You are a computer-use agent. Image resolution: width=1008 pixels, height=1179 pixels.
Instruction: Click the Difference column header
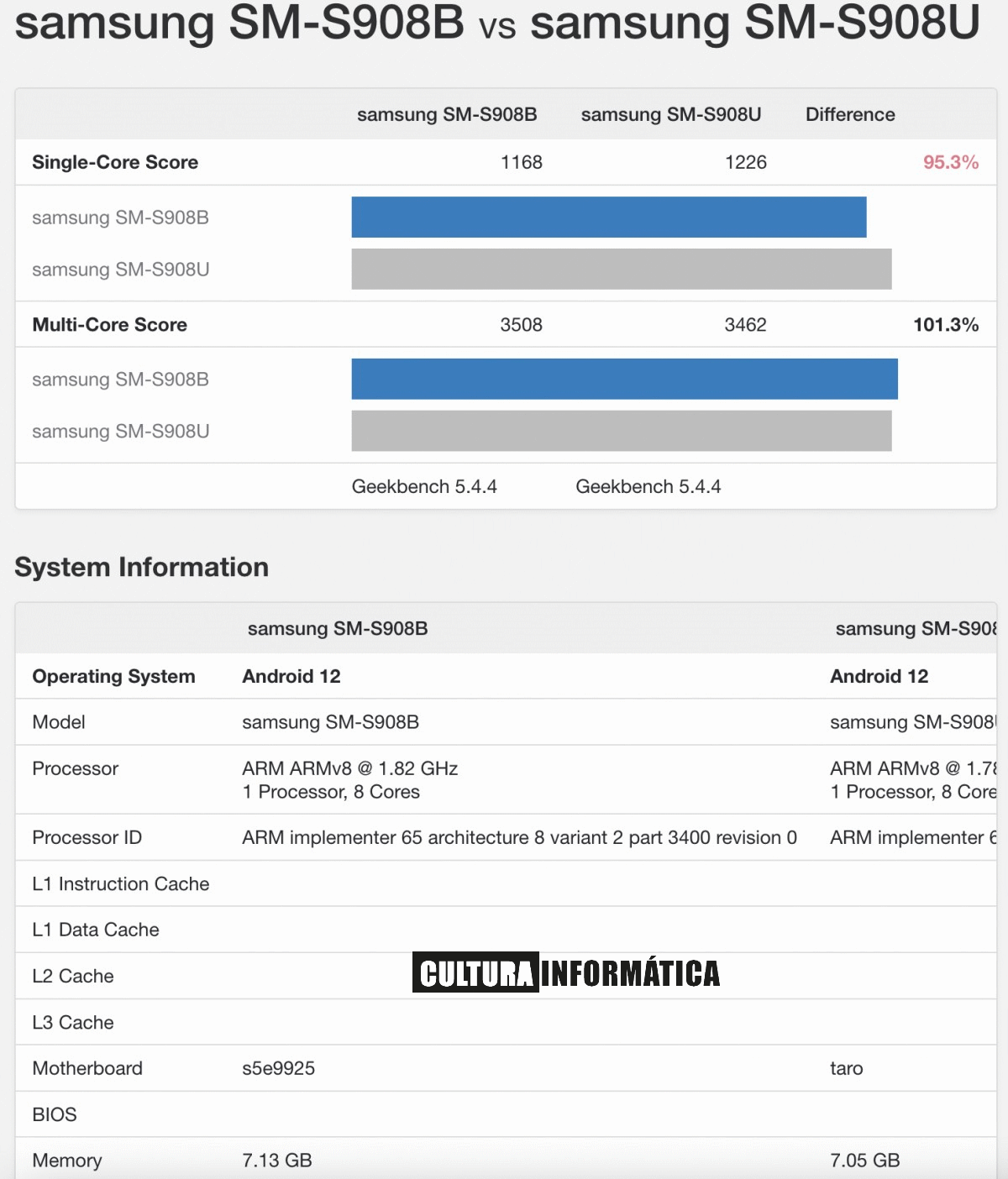point(850,114)
